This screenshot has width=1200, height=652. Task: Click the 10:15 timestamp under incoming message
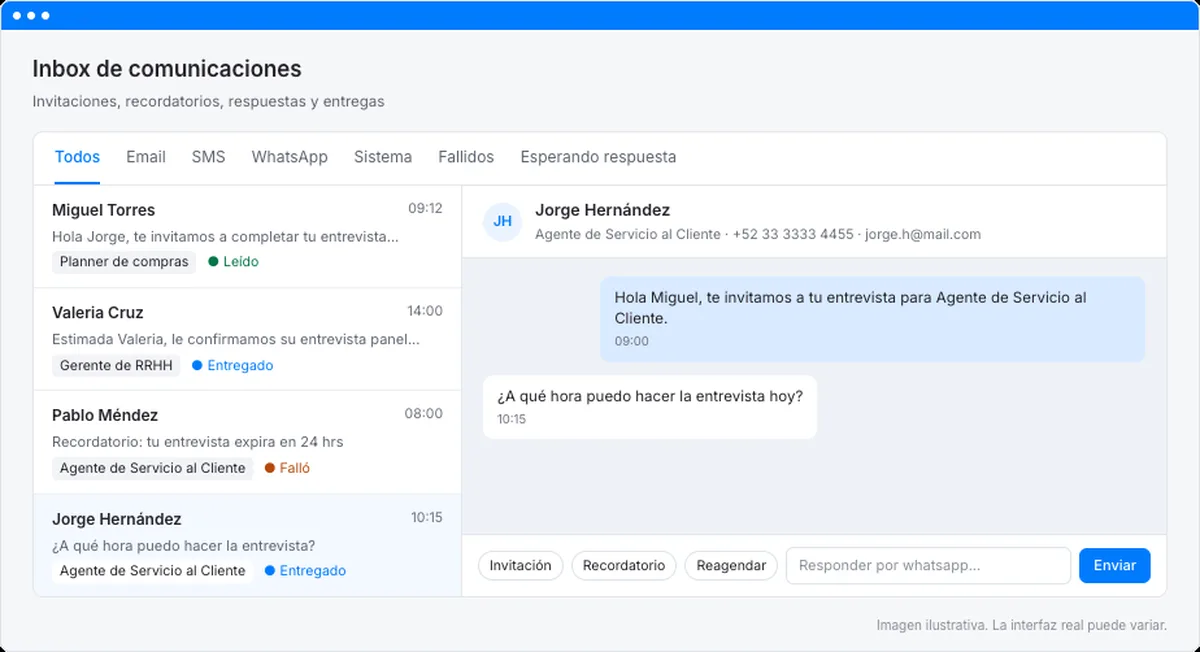click(511, 419)
